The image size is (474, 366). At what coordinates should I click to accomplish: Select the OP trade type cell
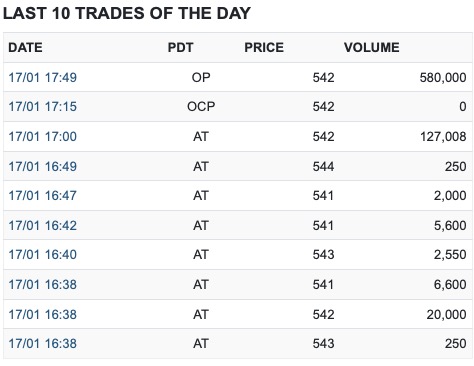[x=201, y=78]
